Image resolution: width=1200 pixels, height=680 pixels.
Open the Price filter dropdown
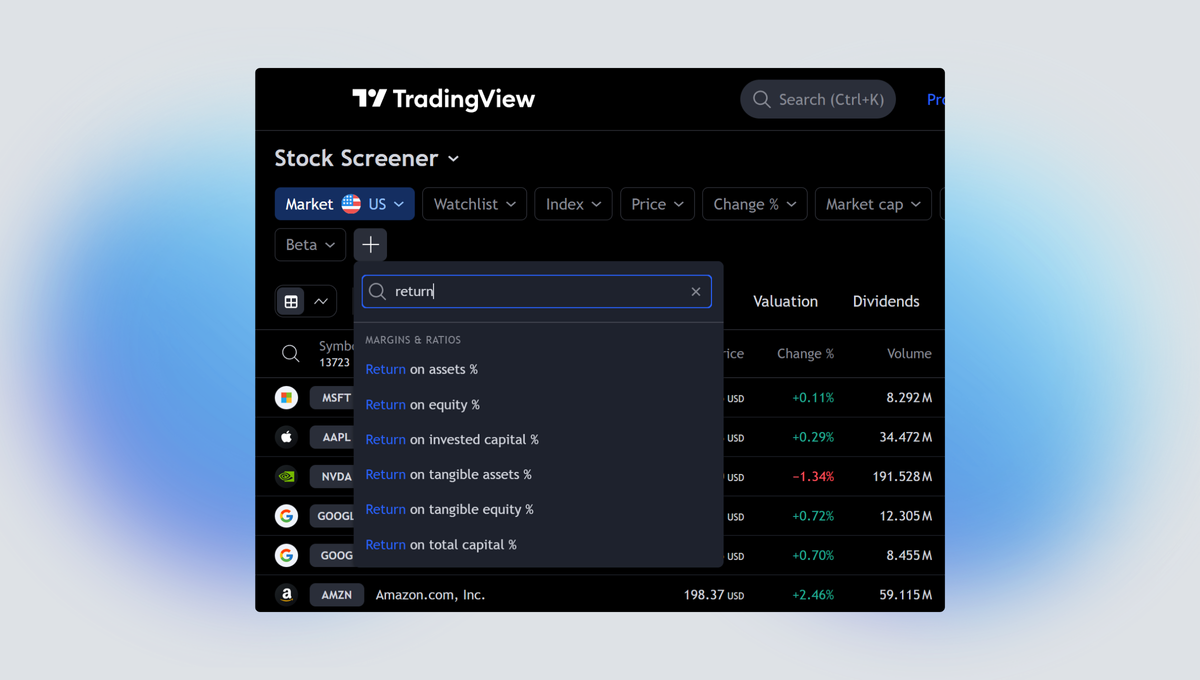pos(657,204)
